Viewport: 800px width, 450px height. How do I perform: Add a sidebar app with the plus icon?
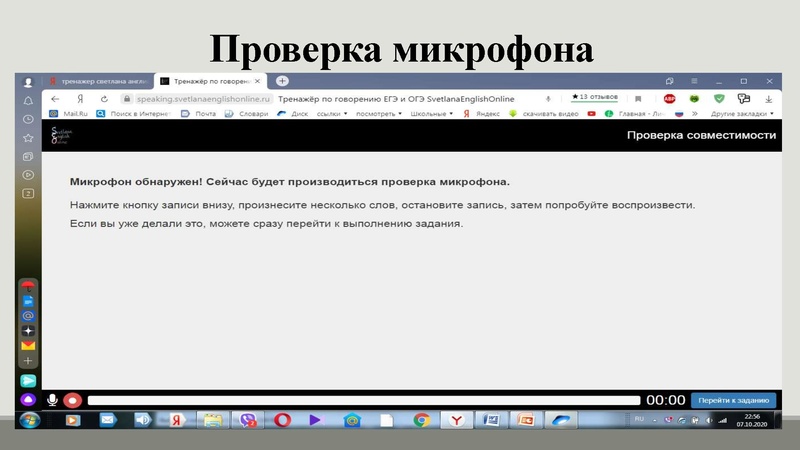tap(28, 361)
